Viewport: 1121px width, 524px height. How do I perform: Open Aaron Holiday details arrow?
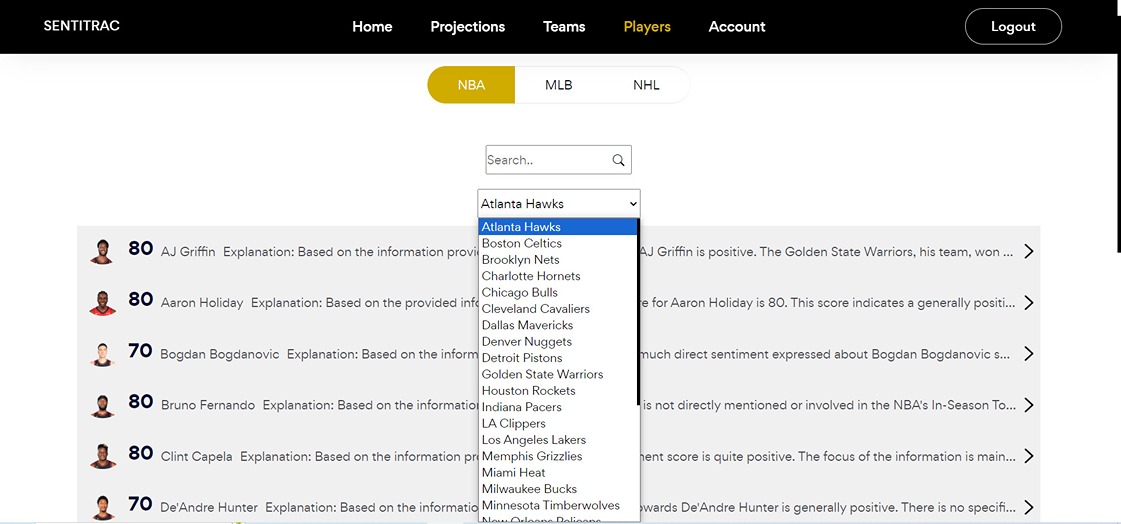point(1029,303)
